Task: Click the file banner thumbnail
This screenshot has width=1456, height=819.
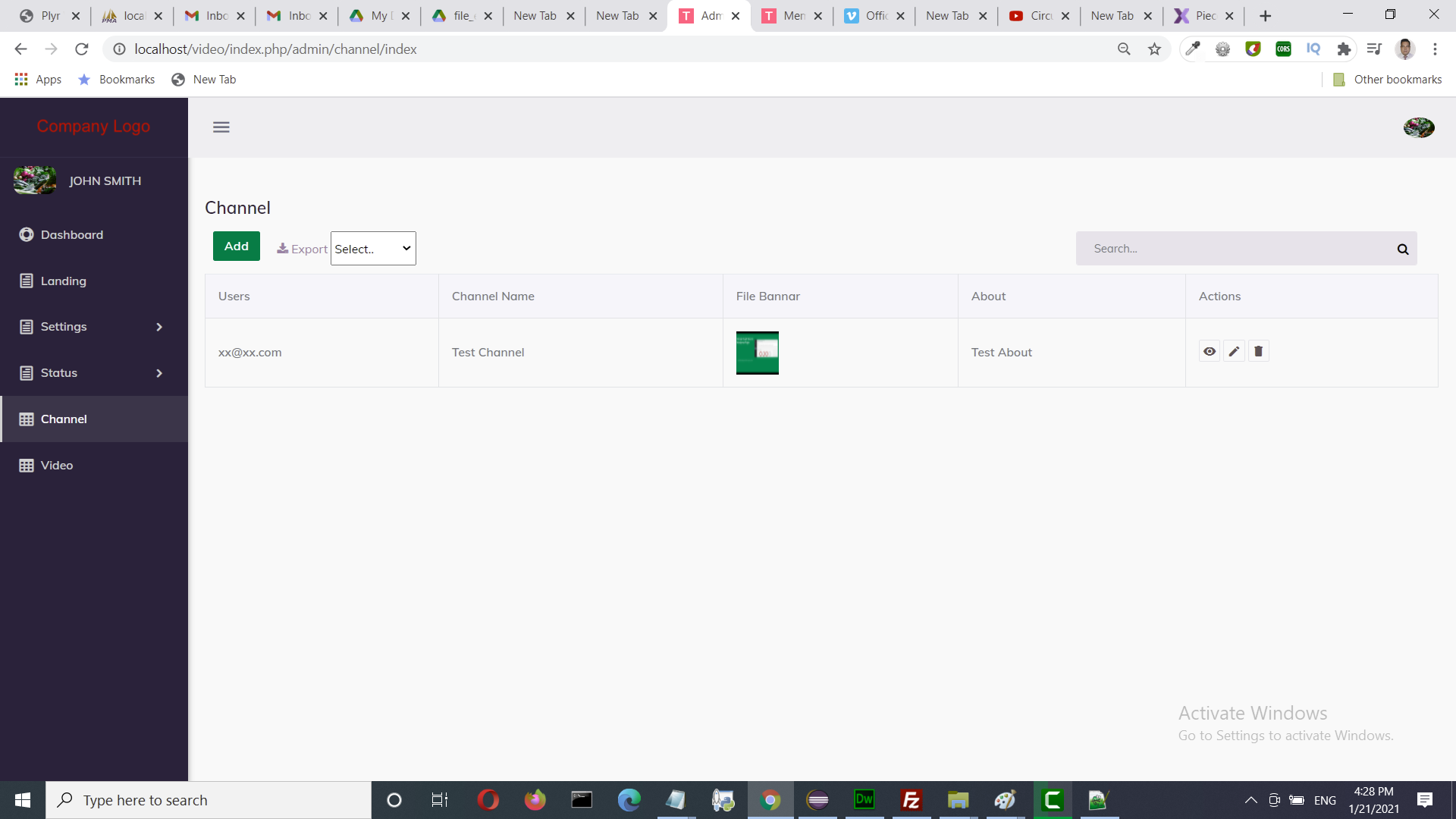Action: [x=757, y=353]
